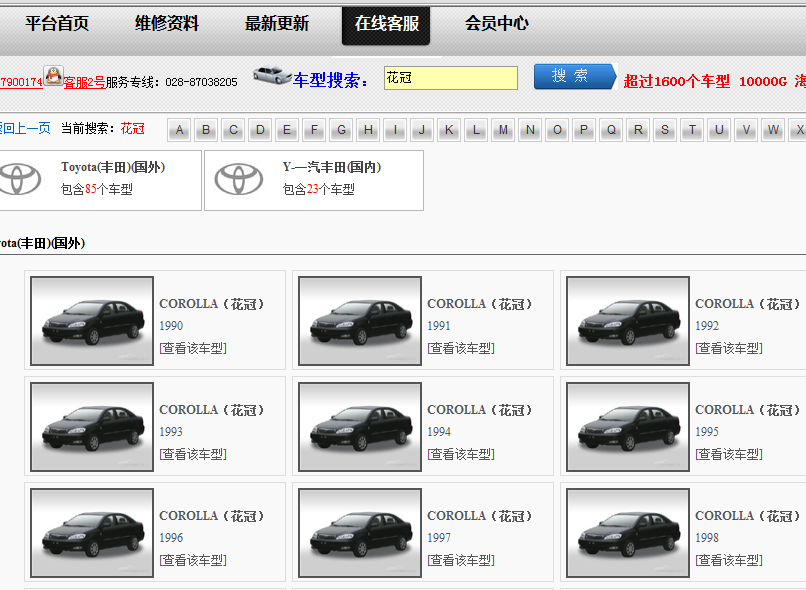Open the 维修资料 tab
Screen dimensions: 806x590
[167, 23]
